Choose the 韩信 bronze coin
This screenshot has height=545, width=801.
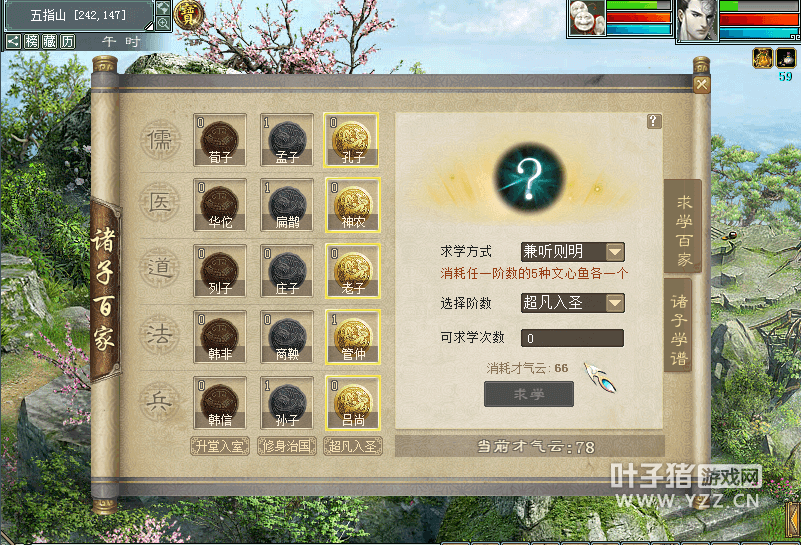pyautogui.click(x=220, y=403)
